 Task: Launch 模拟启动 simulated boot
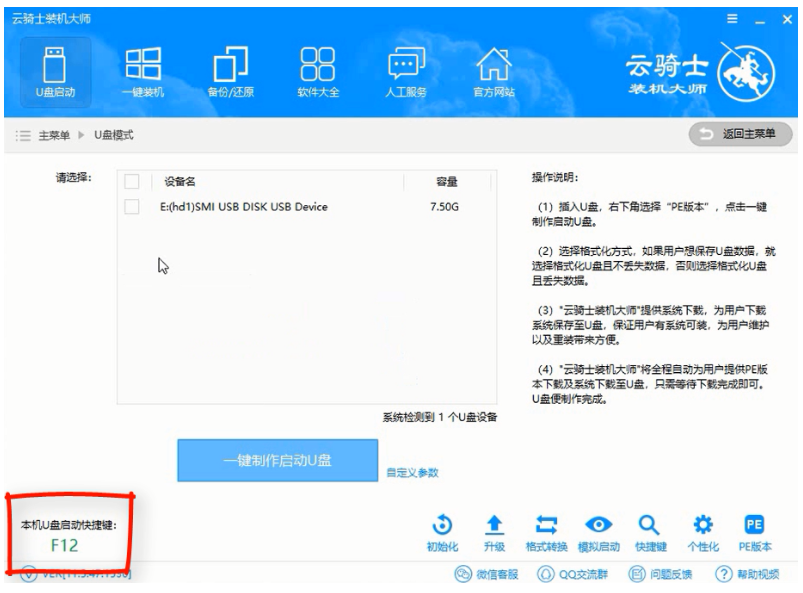[599, 532]
